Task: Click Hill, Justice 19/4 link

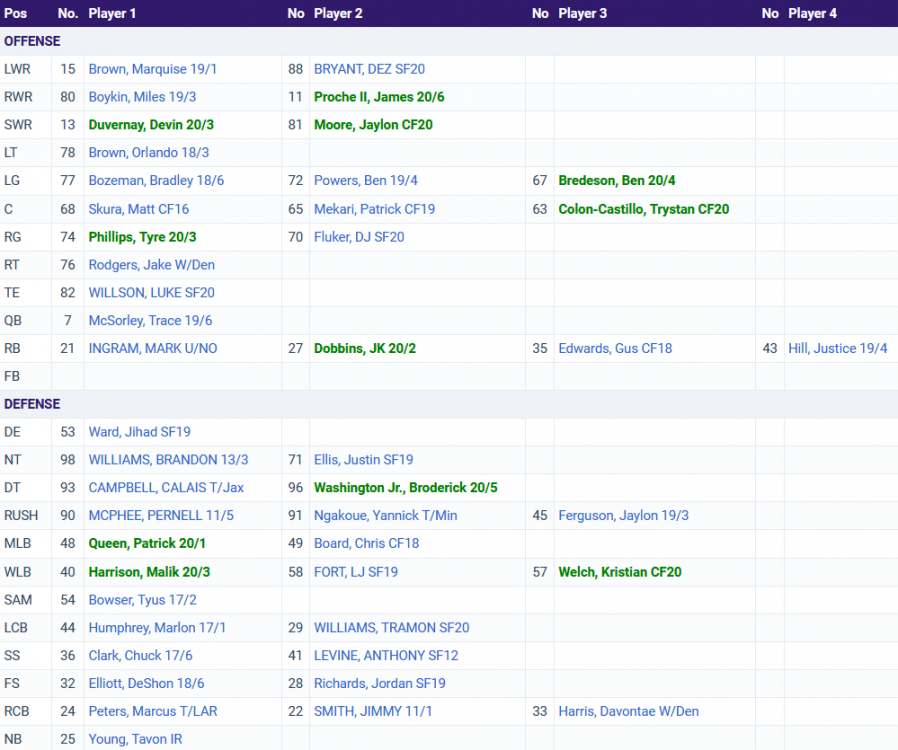Action: coord(838,349)
